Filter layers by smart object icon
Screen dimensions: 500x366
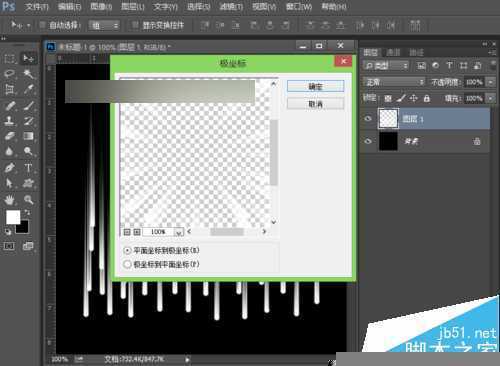(x=477, y=65)
